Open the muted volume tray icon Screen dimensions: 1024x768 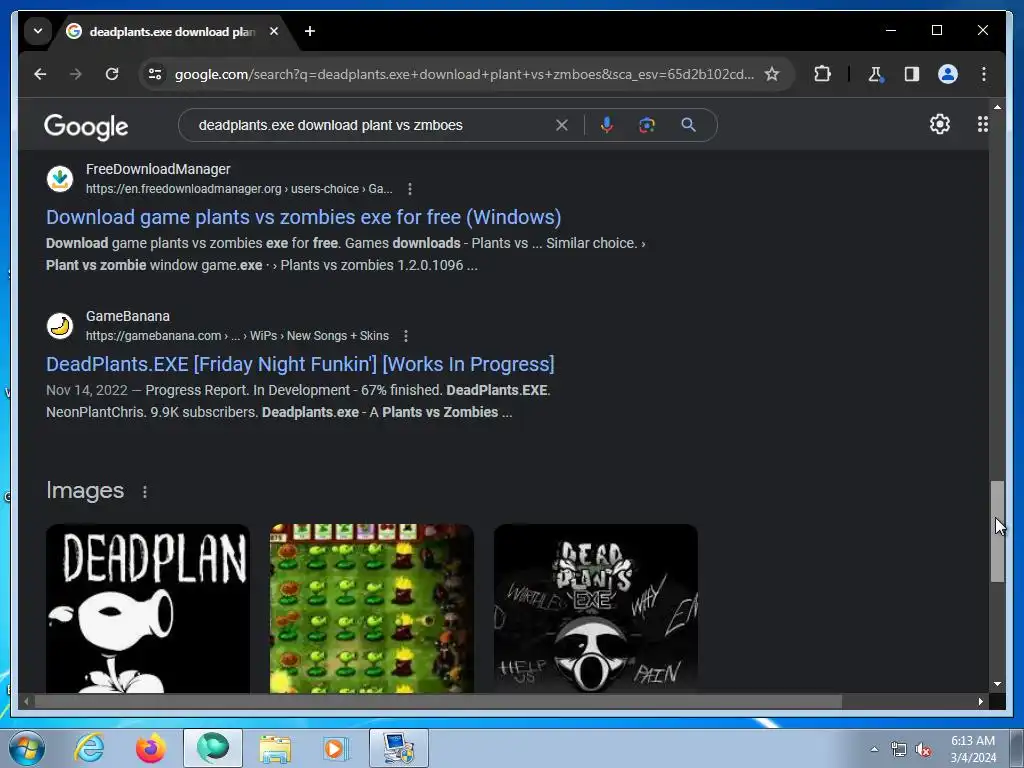point(923,750)
